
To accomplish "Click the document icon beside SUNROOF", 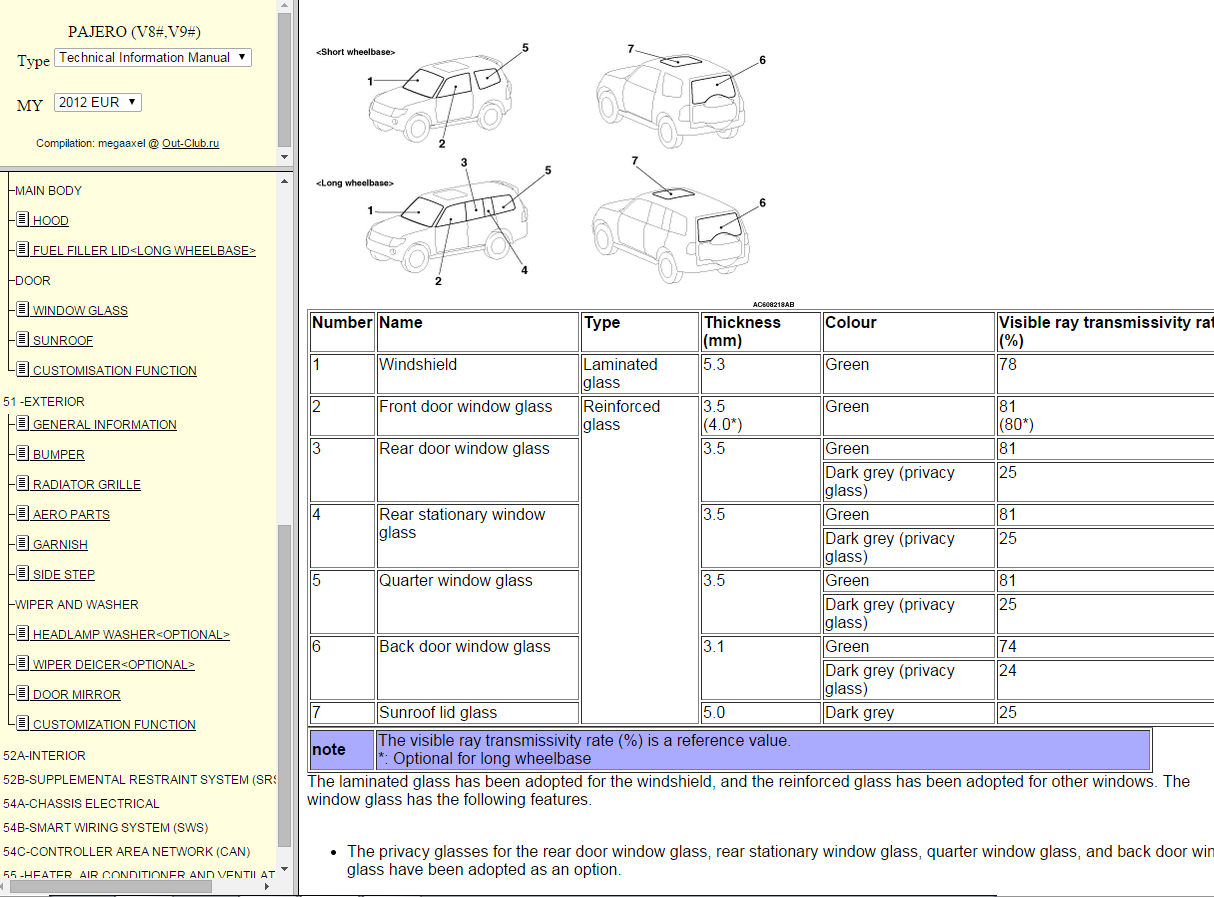I will tap(22, 340).
